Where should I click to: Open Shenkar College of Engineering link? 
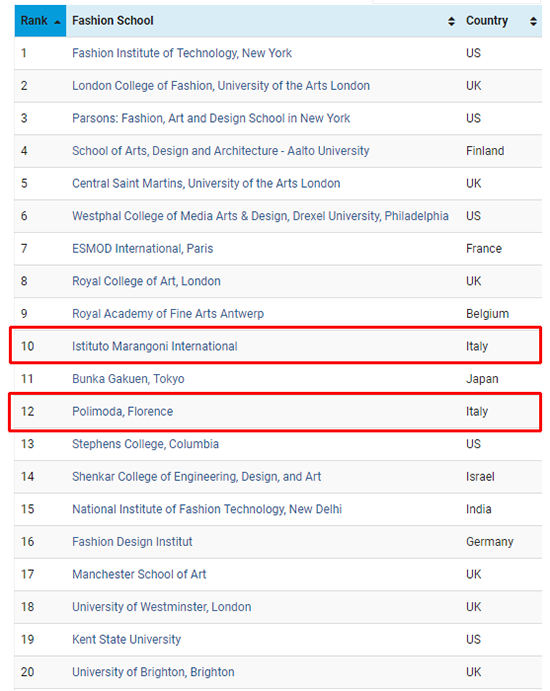[x=197, y=477]
